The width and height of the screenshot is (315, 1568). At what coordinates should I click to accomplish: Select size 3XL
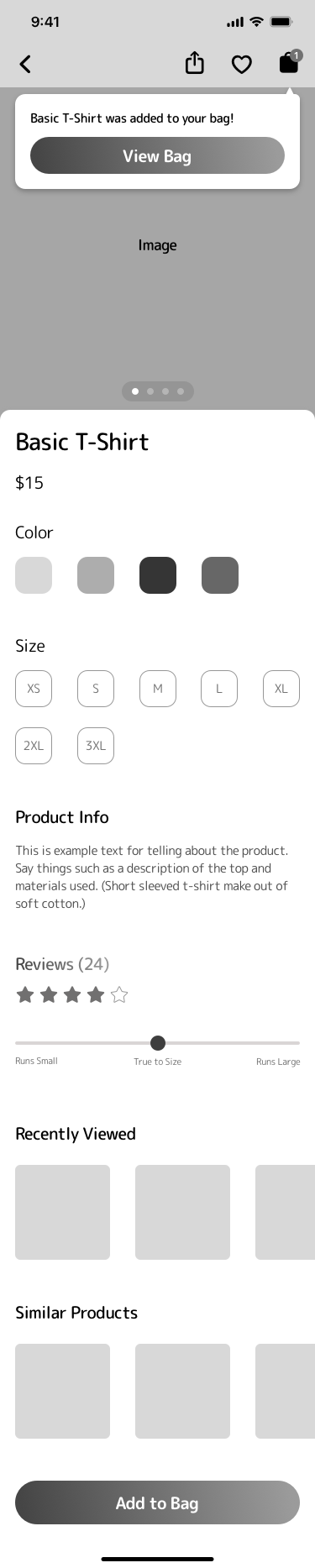click(x=96, y=746)
